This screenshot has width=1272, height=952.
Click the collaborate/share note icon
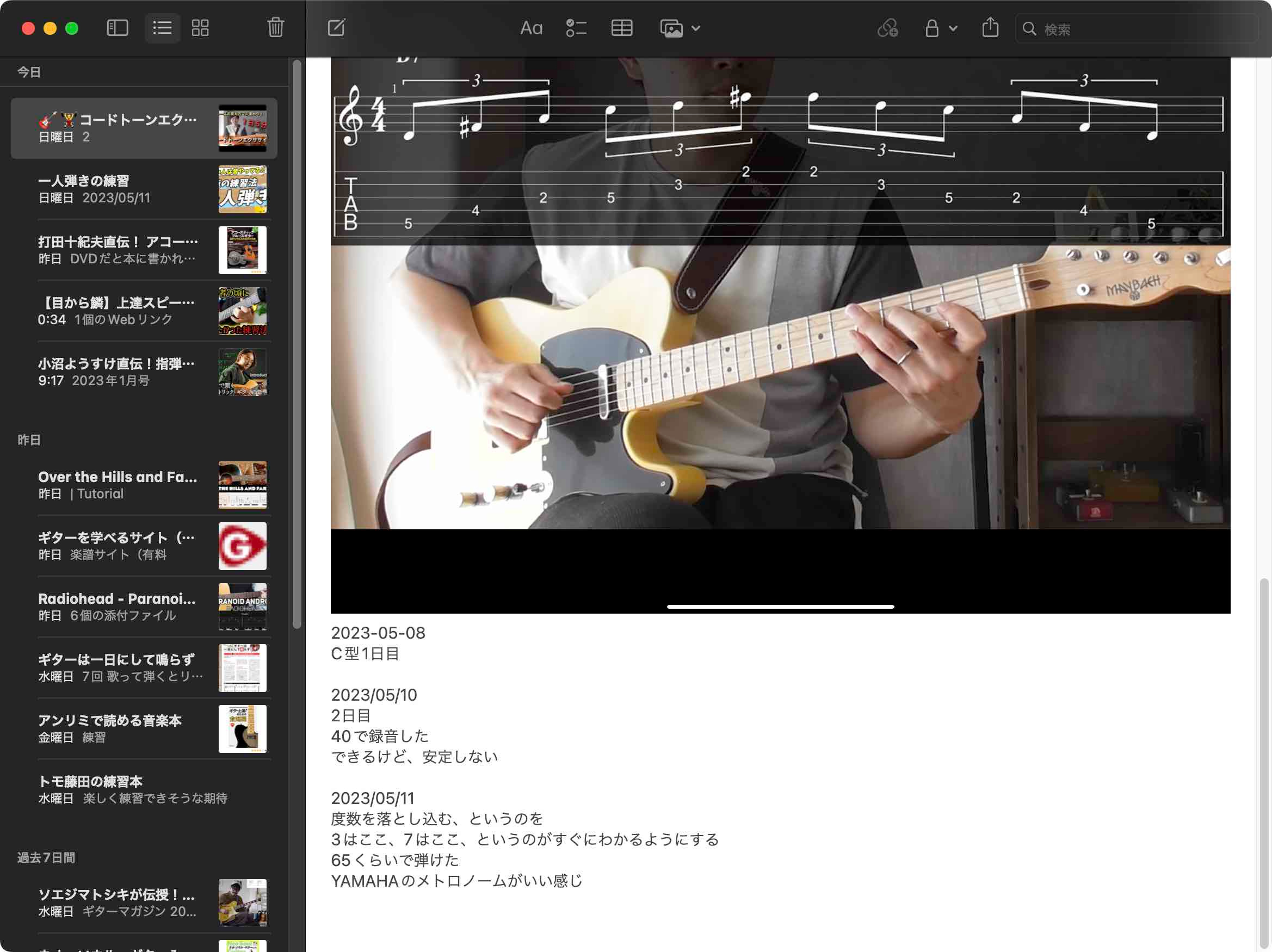(x=887, y=28)
